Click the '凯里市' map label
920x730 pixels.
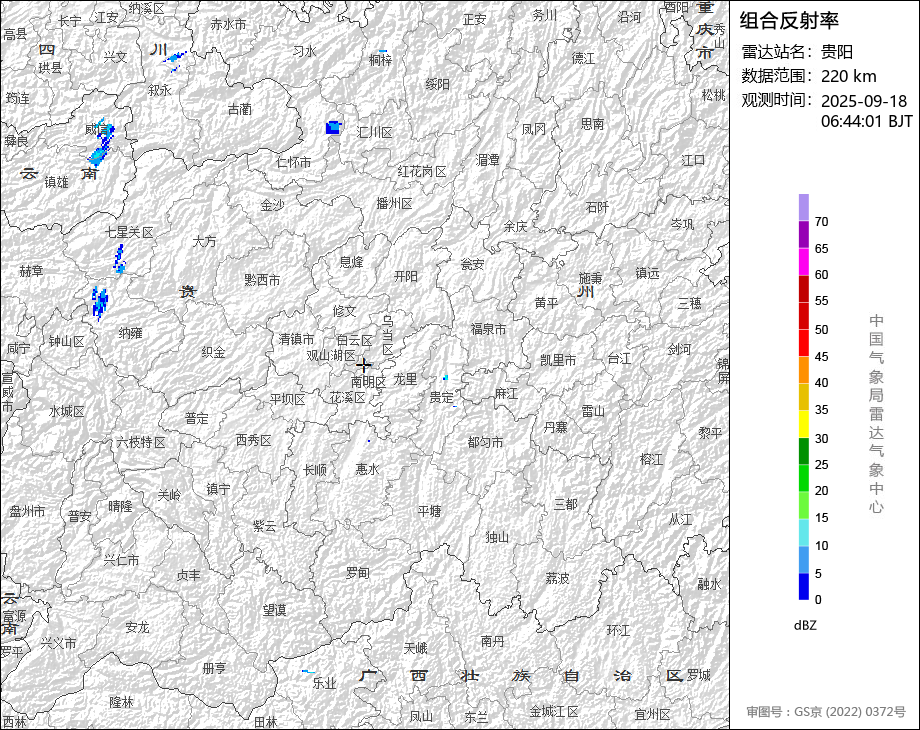558,360
